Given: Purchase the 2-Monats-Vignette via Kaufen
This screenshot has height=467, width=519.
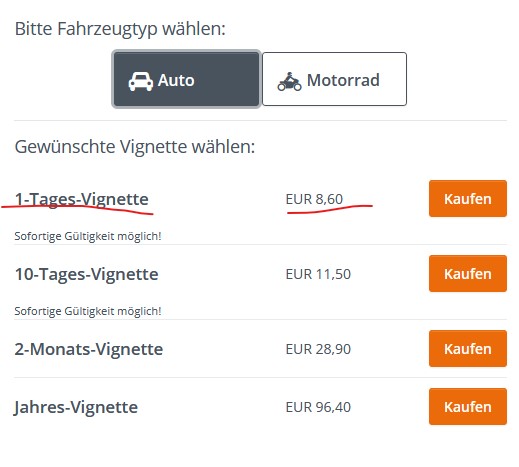Looking at the screenshot, I should (468, 349).
